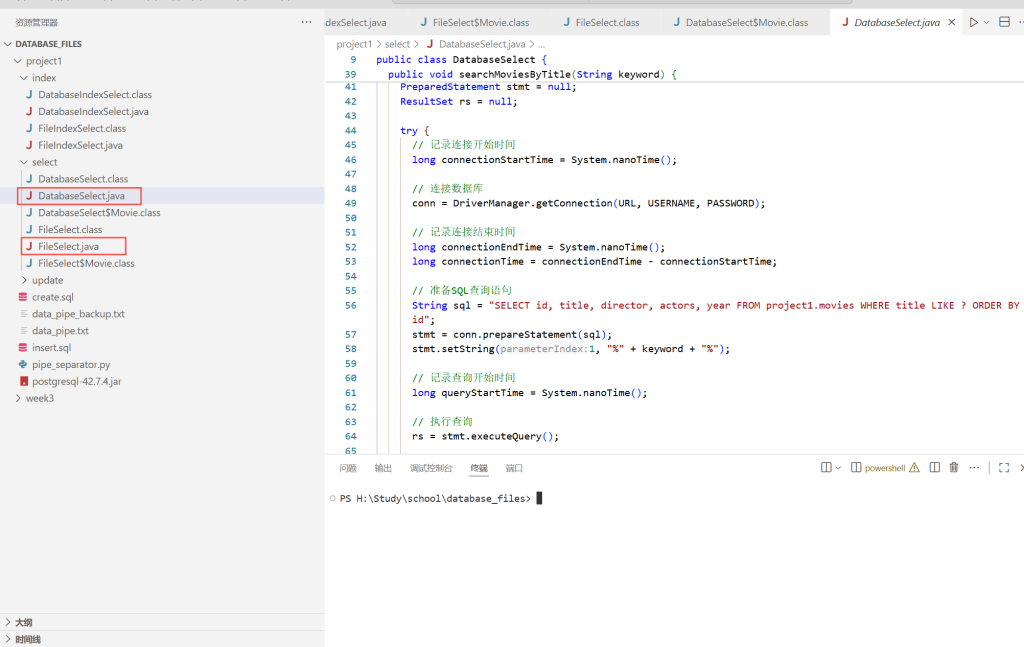Click the powershell warning triangle icon
The image size is (1024, 647).
(914, 467)
